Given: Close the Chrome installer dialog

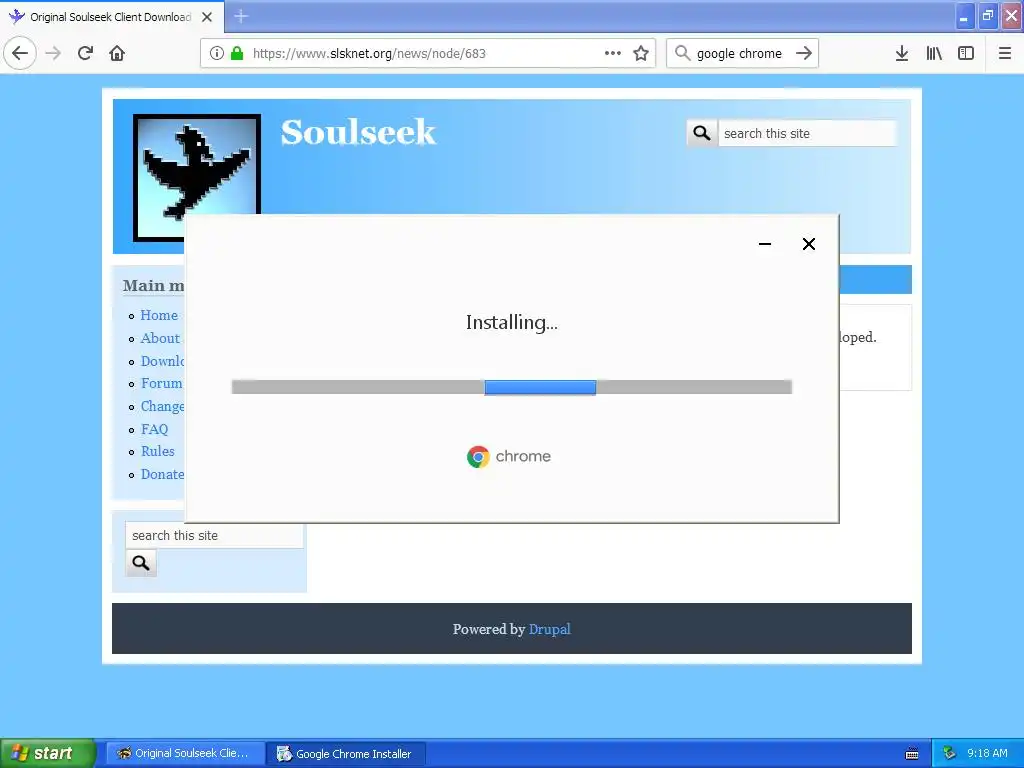Looking at the screenshot, I should tap(808, 244).
